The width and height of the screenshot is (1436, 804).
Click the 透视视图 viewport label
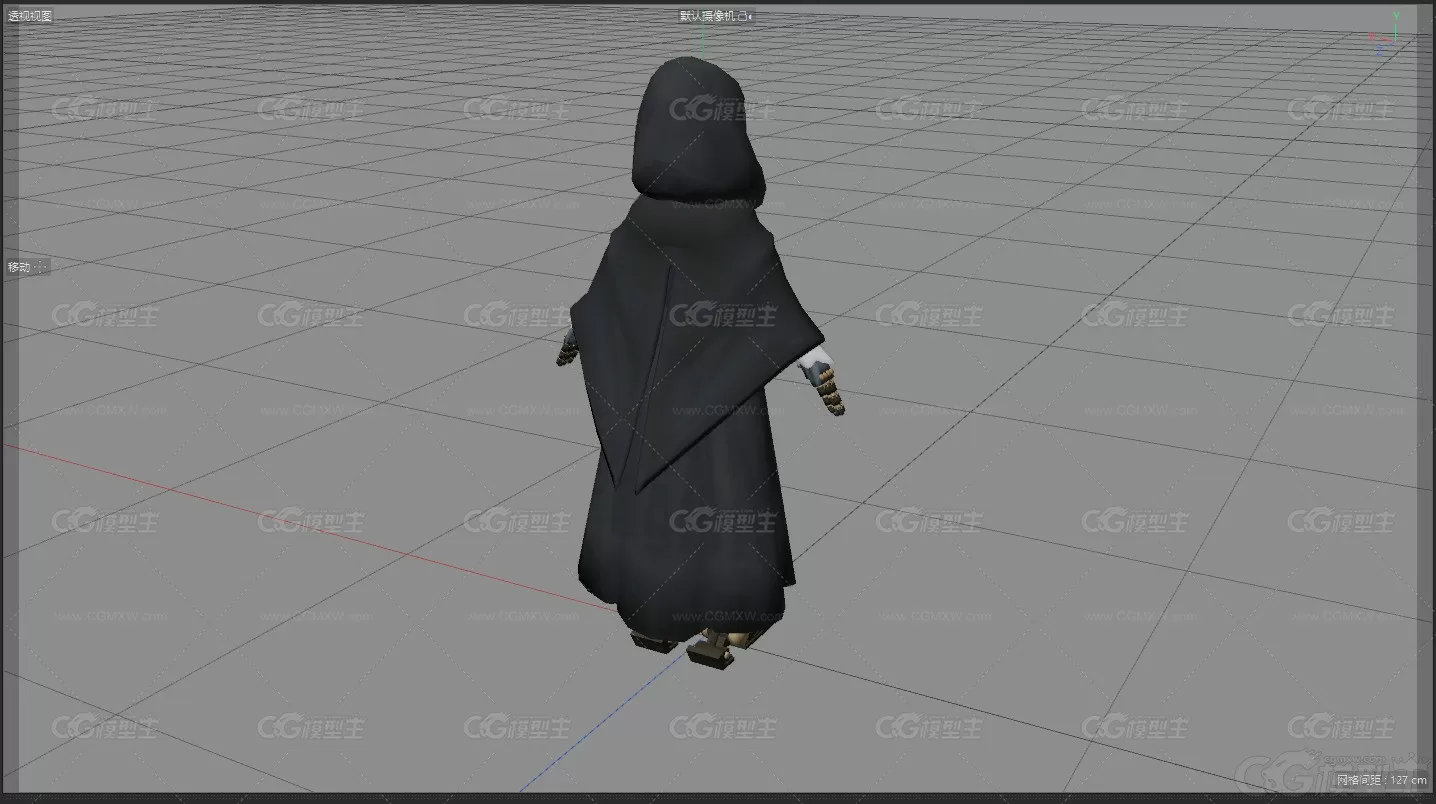(30, 16)
